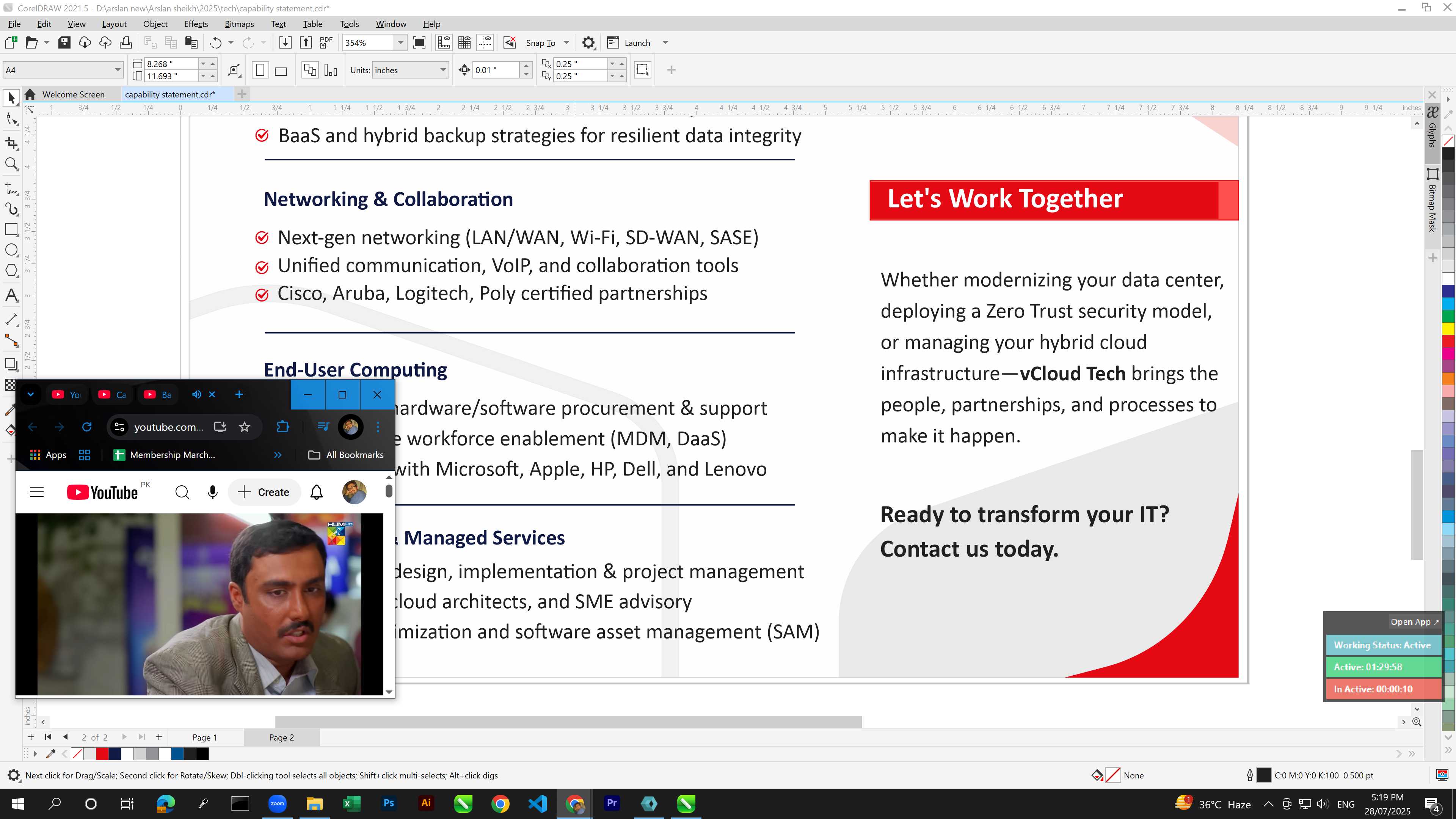This screenshot has height=819, width=1456.
Task: Open the Object menu
Action: [155, 24]
